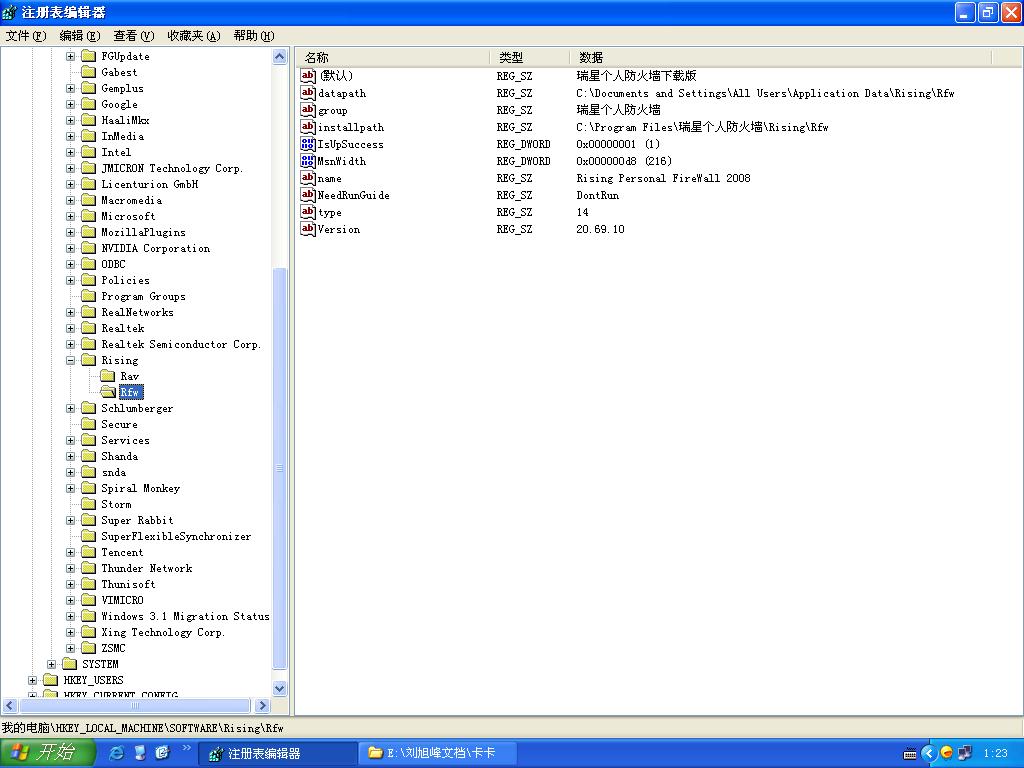Click the MsnWidth binary value icon
Image resolution: width=1024 pixels, height=768 pixels.
pos(308,161)
